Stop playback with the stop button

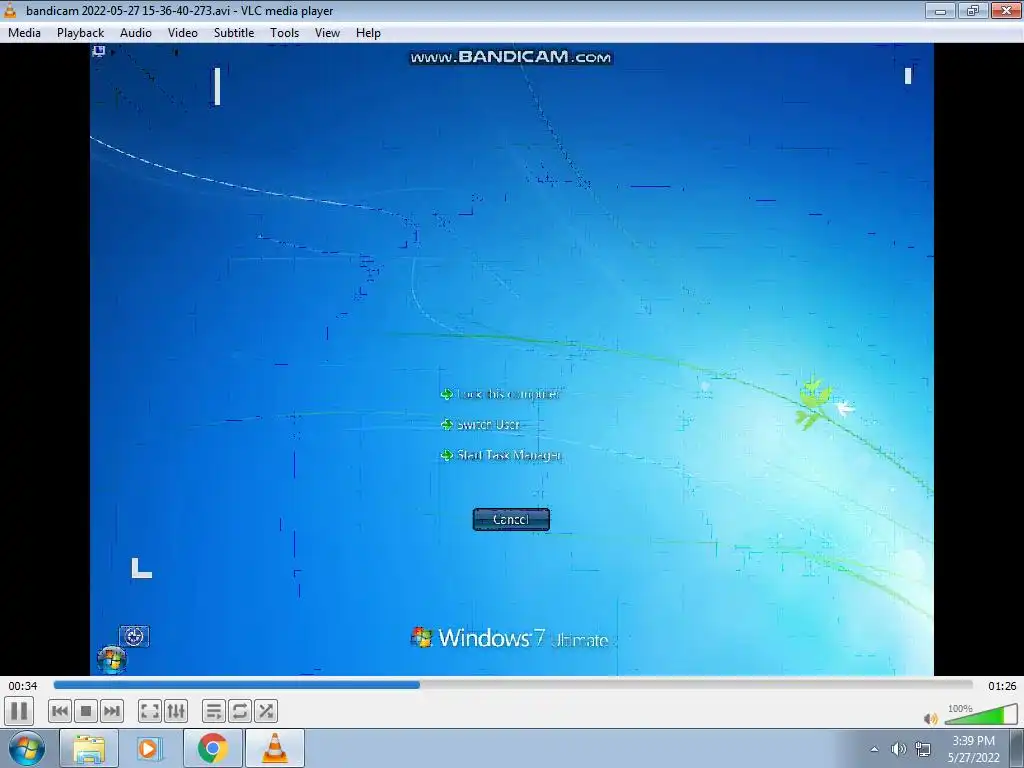coord(86,711)
